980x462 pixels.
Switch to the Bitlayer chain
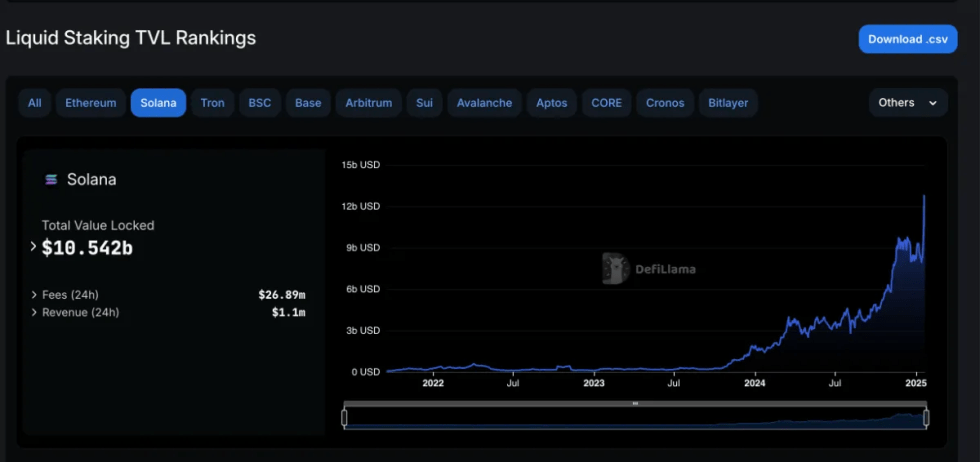pos(728,103)
